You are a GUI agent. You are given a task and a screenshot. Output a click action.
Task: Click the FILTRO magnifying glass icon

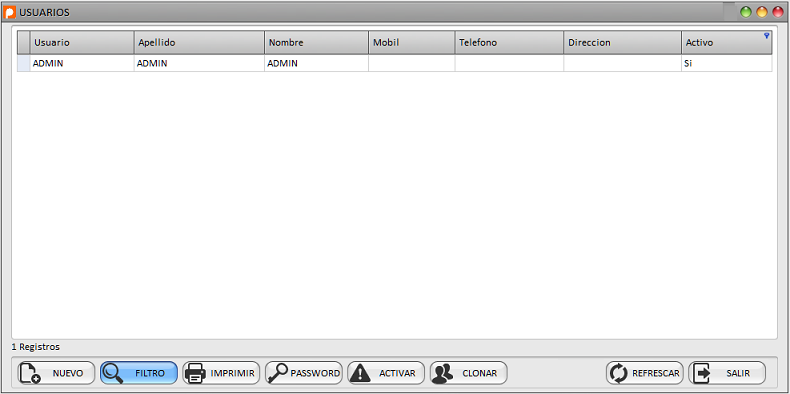point(112,373)
